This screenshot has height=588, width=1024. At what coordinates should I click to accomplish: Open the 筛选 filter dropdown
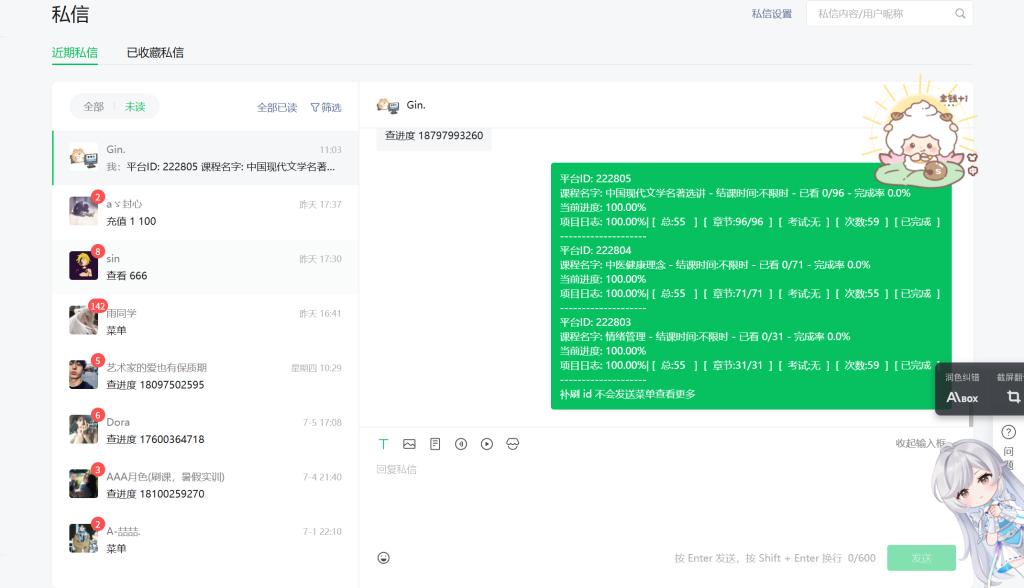[326, 107]
